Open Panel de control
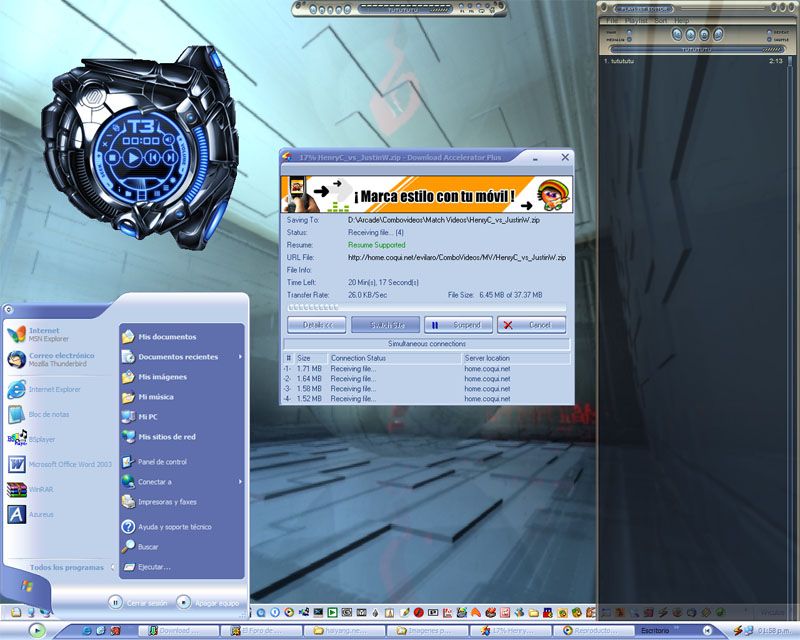 tap(182, 462)
